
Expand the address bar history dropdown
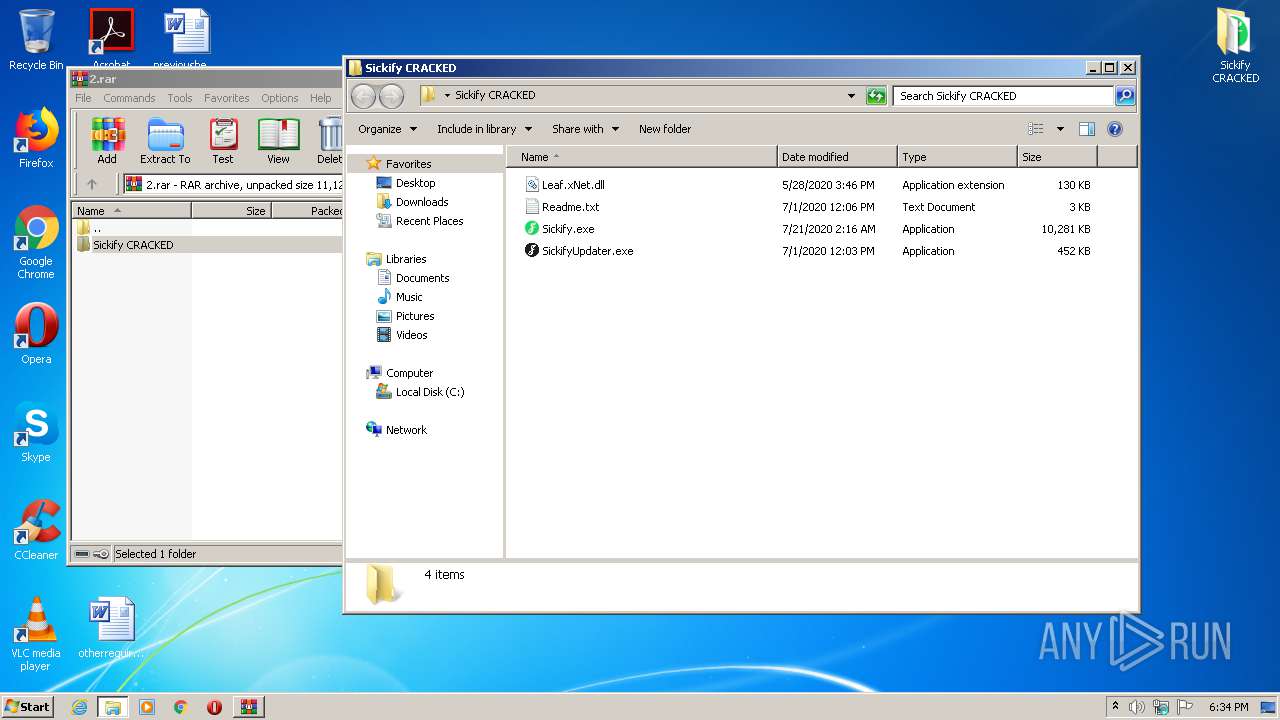pos(851,96)
